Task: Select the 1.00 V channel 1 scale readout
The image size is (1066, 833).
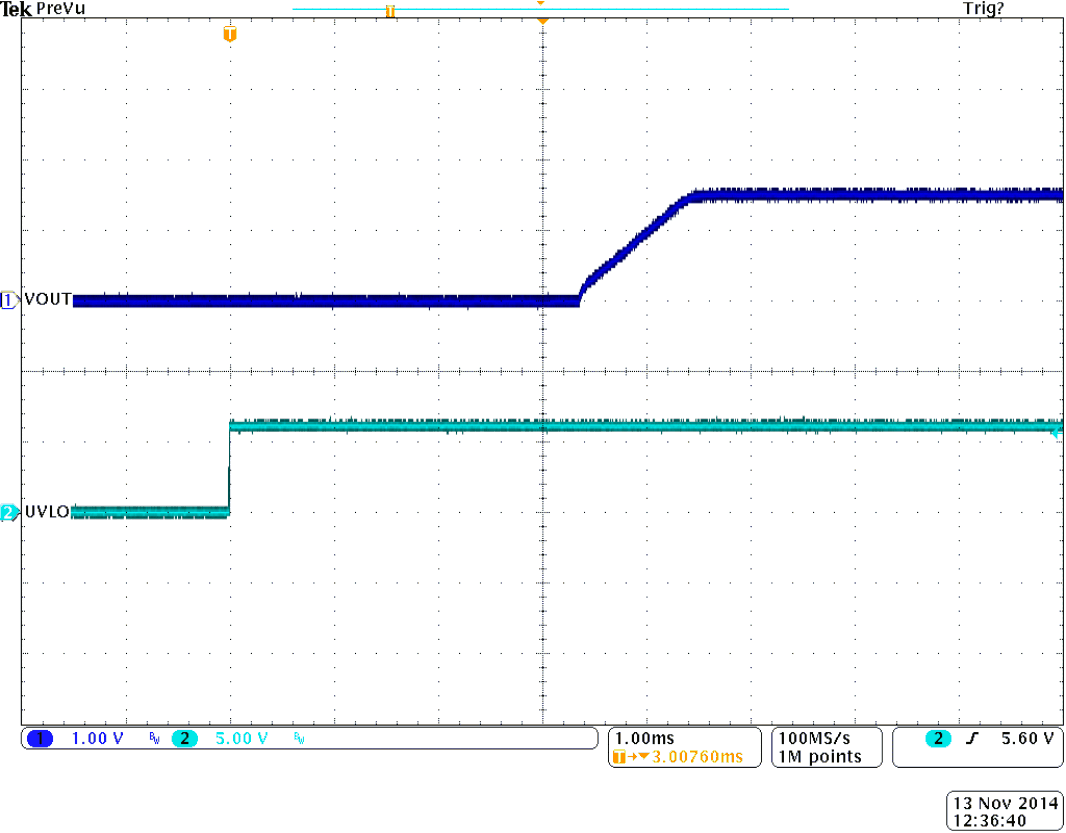Action: coord(98,739)
